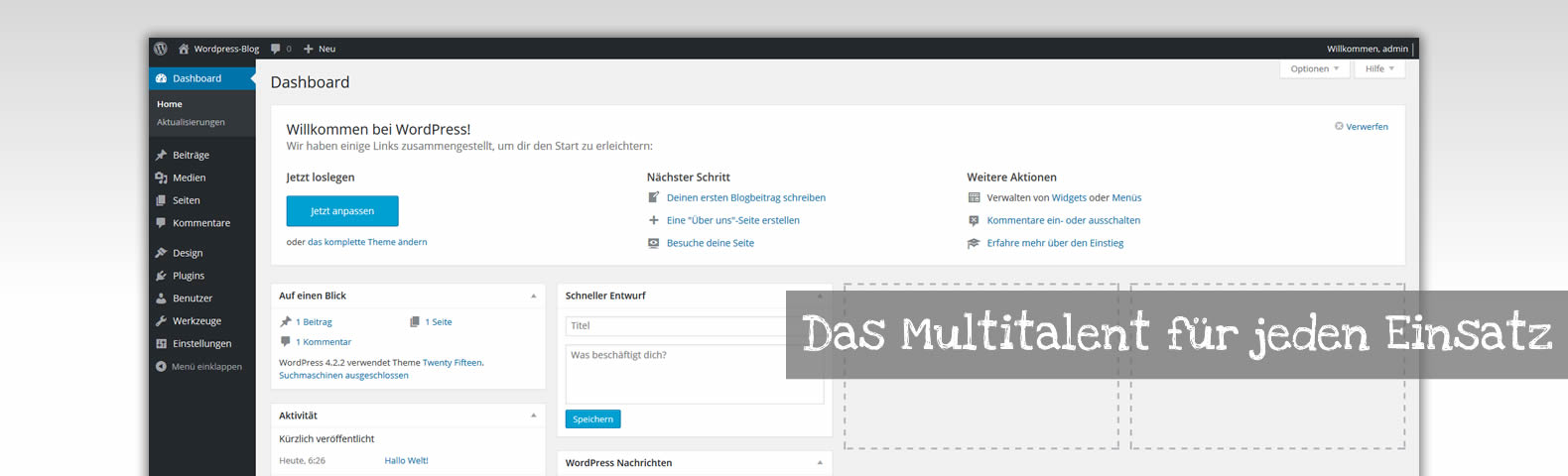This screenshot has height=476, width=1568.
Task: Click the Jetzt anpassen button
Action: pyautogui.click(x=342, y=211)
